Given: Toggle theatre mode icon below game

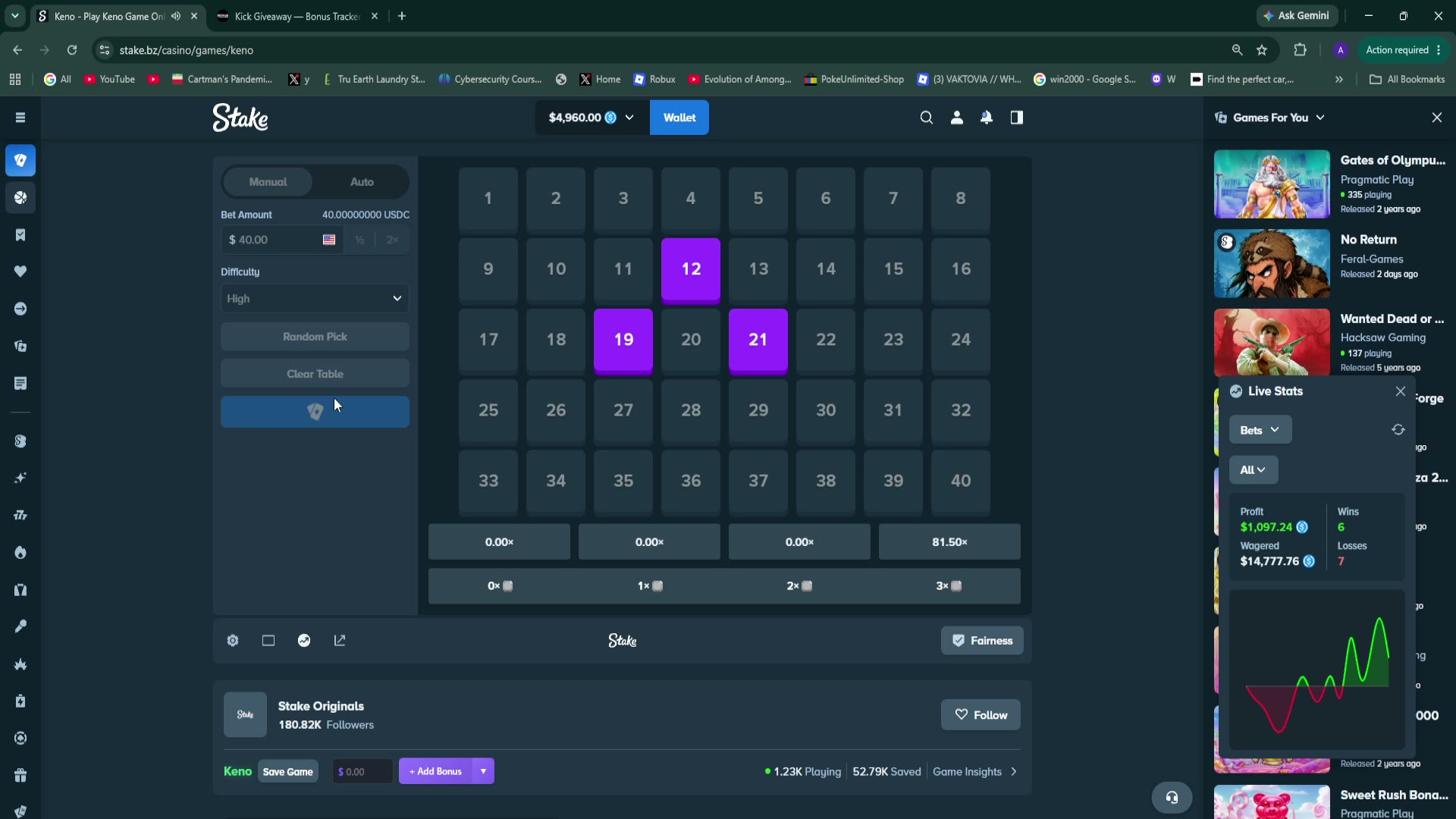Looking at the screenshot, I should [x=268, y=641].
